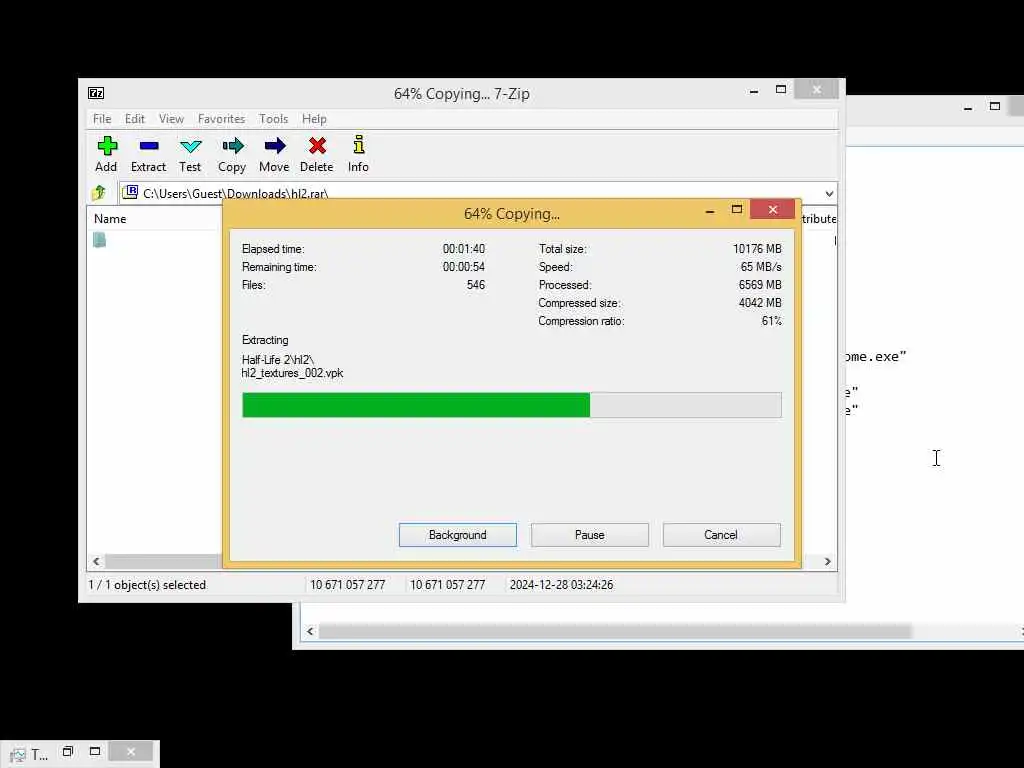This screenshot has height=768, width=1024.
Task: Maximize the copying progress dialog
Action: [x=737, y=210]
